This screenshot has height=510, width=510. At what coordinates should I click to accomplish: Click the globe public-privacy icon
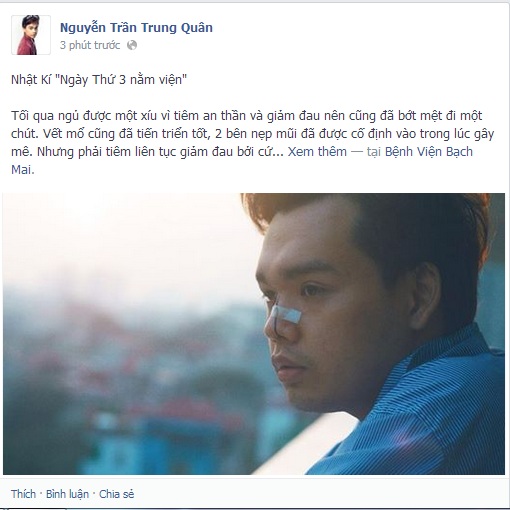click(132, 45)
